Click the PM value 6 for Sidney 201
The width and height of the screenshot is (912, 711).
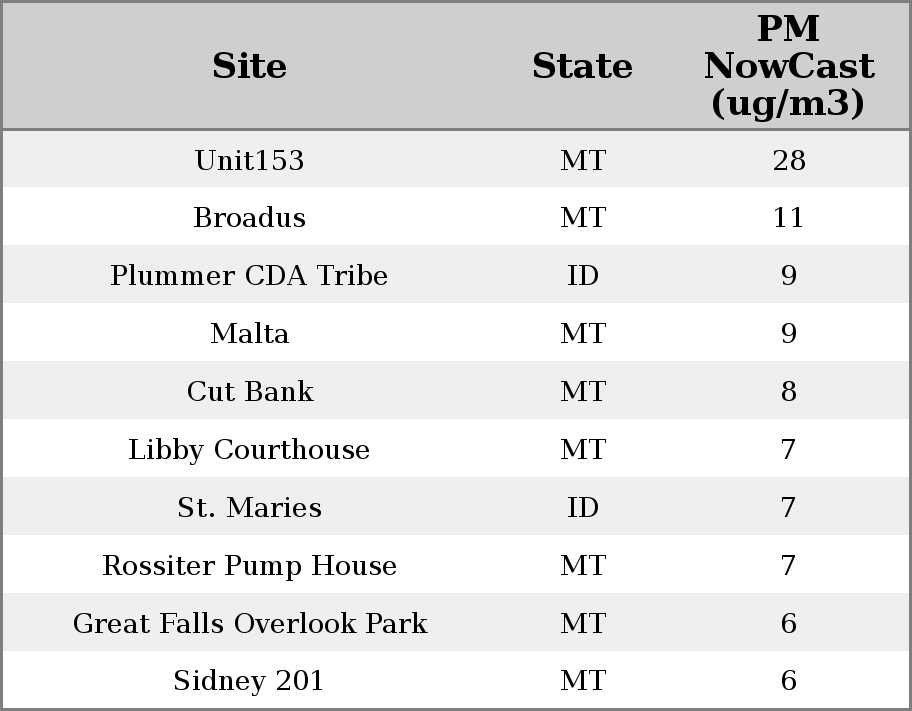point(788,681)
